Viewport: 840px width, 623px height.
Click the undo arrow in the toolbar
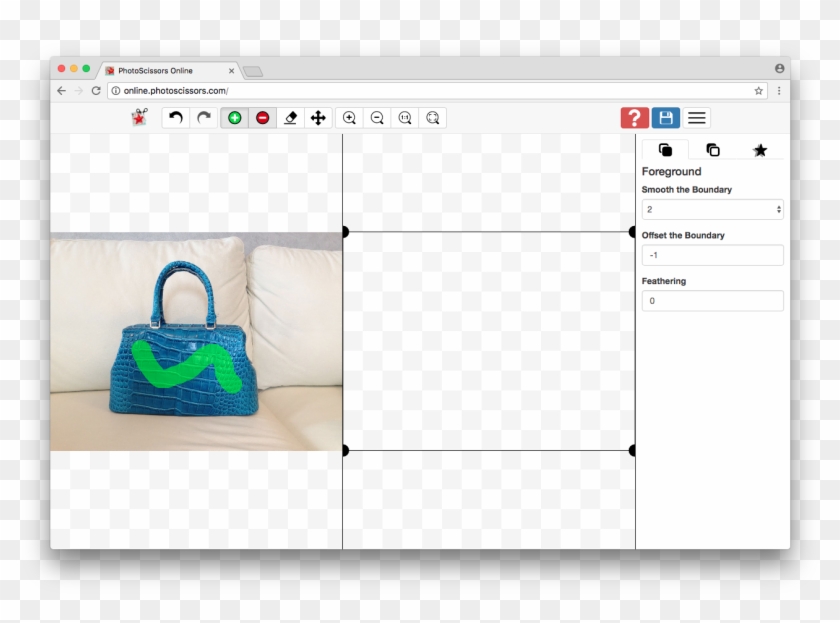pyautogui.click(x=176, y=118)
